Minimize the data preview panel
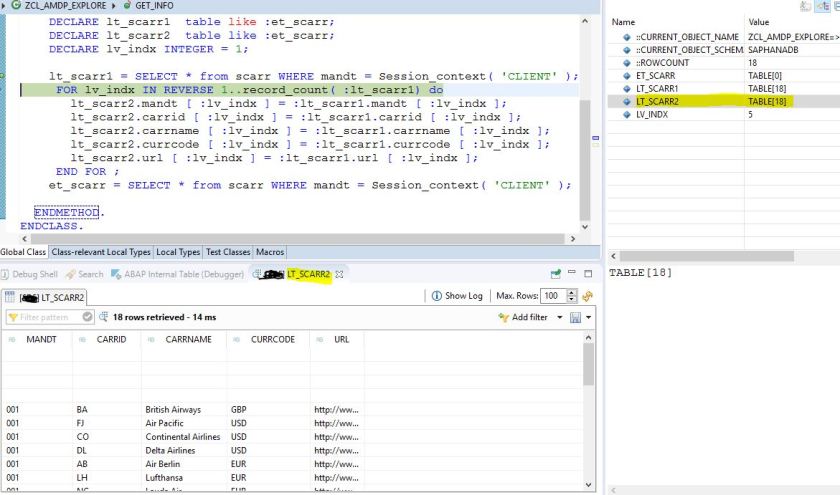Image resolution: width=840 pixels, height=495 pixels. (x=574, y=274)
